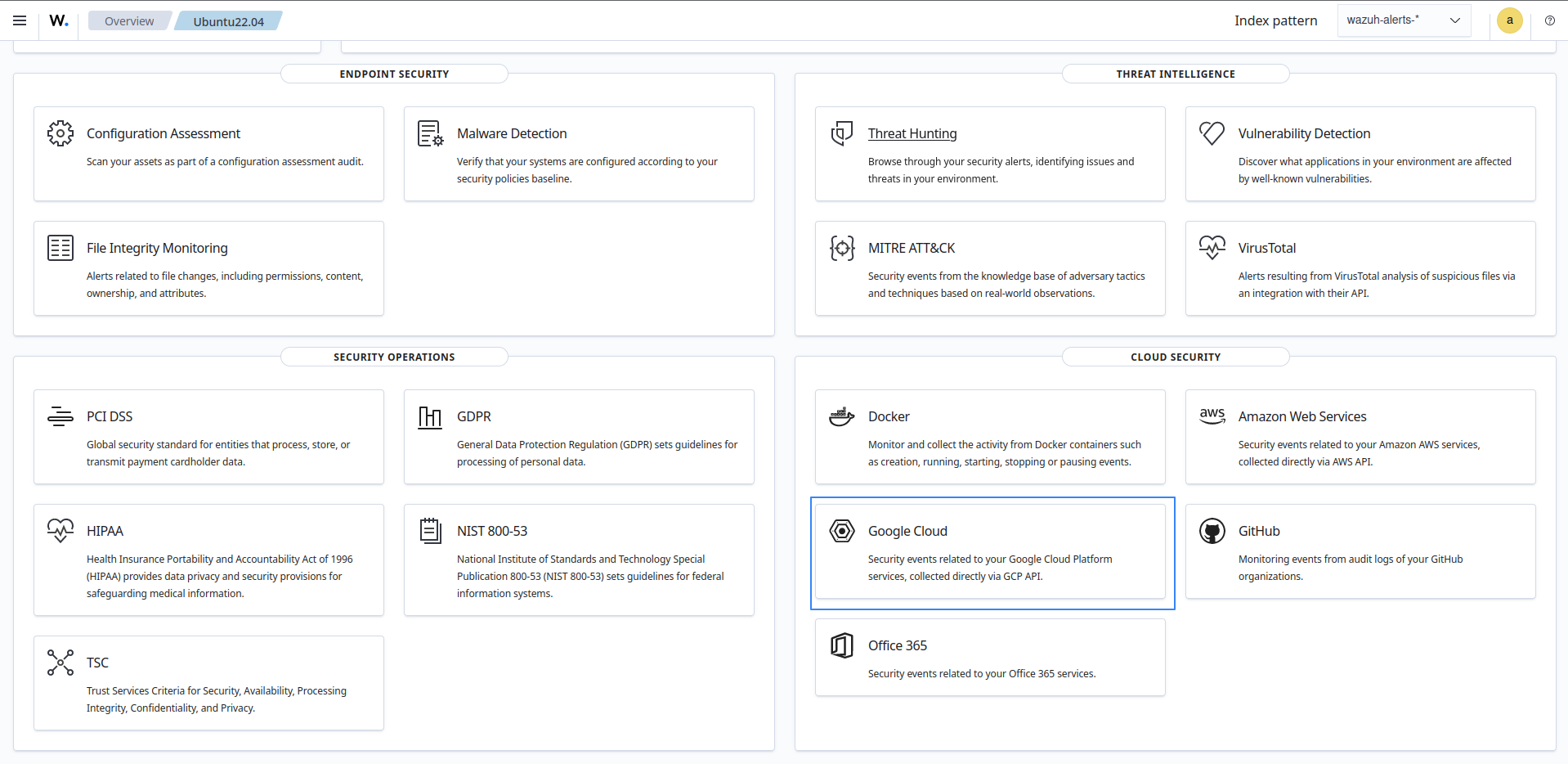Open the wazuh-alerts-* index pattern dropdown

pos(1403,20)
